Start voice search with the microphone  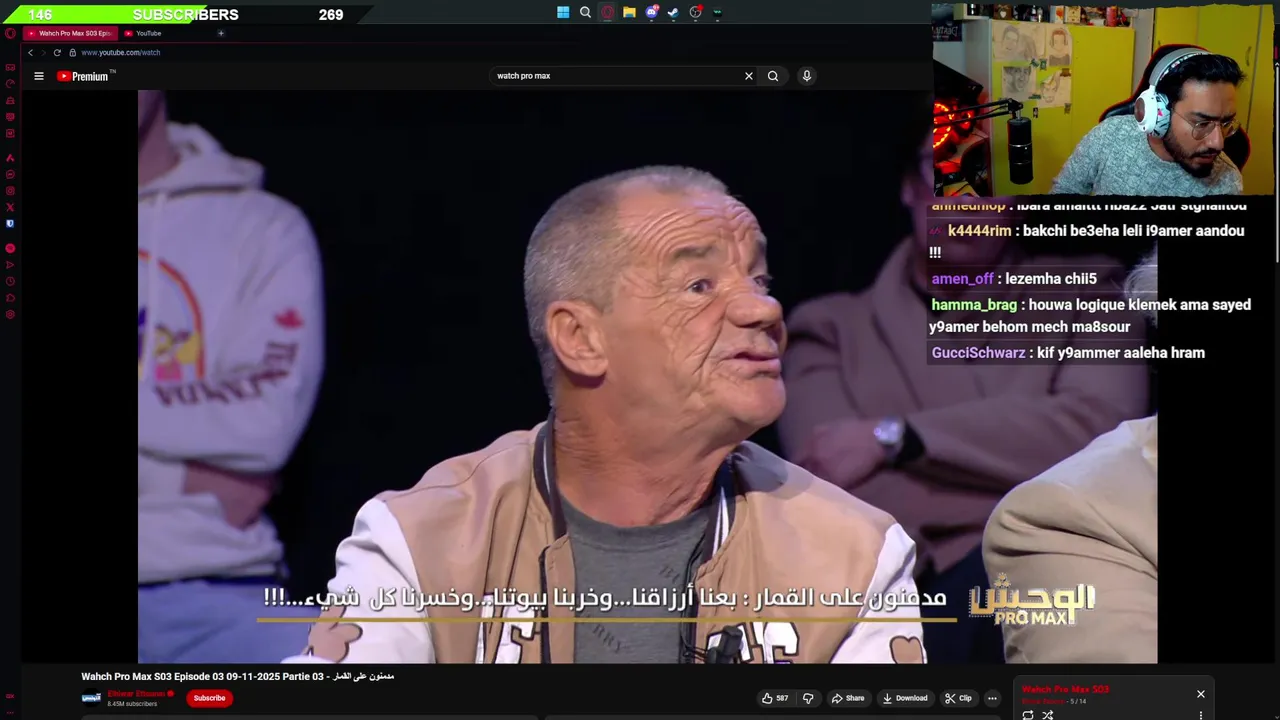(x=806, y=76)
